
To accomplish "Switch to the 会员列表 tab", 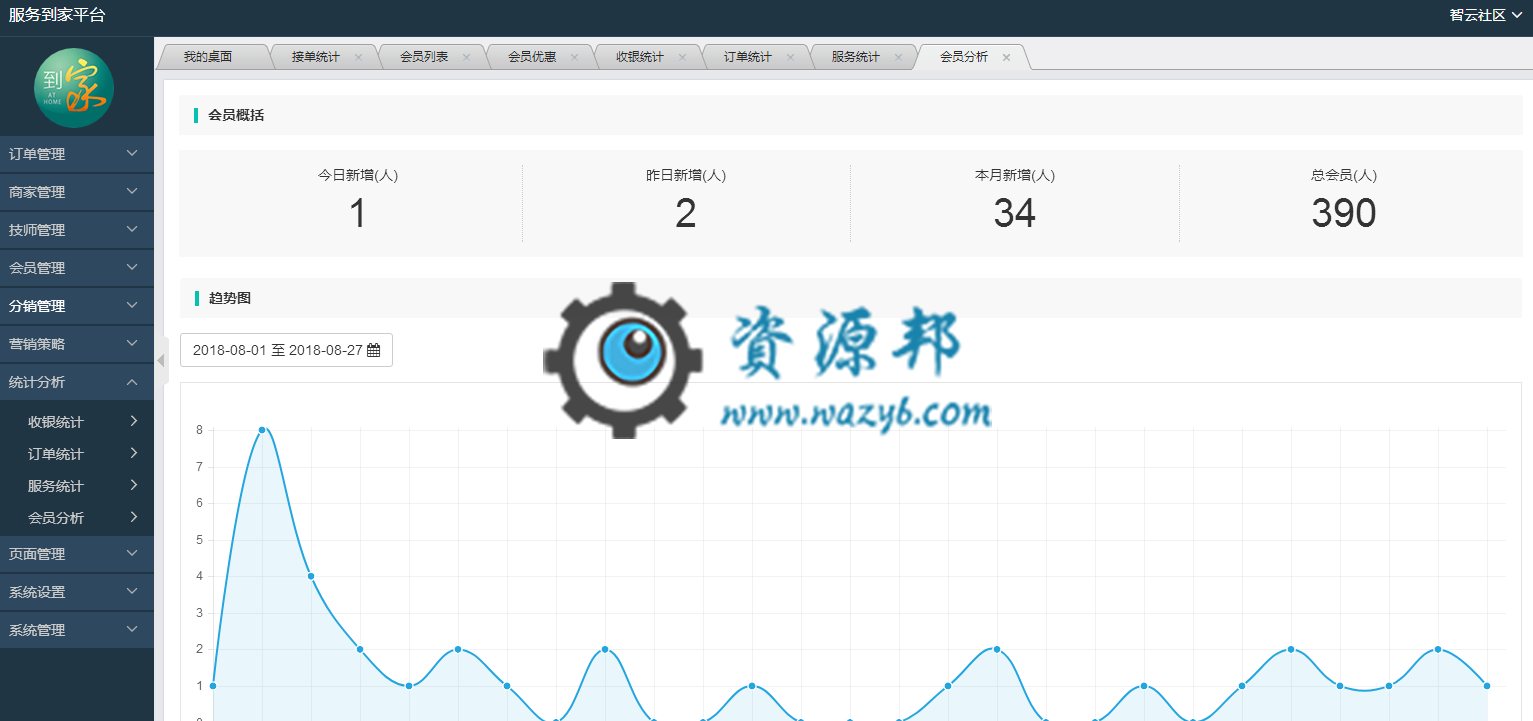I will (424, 57).
